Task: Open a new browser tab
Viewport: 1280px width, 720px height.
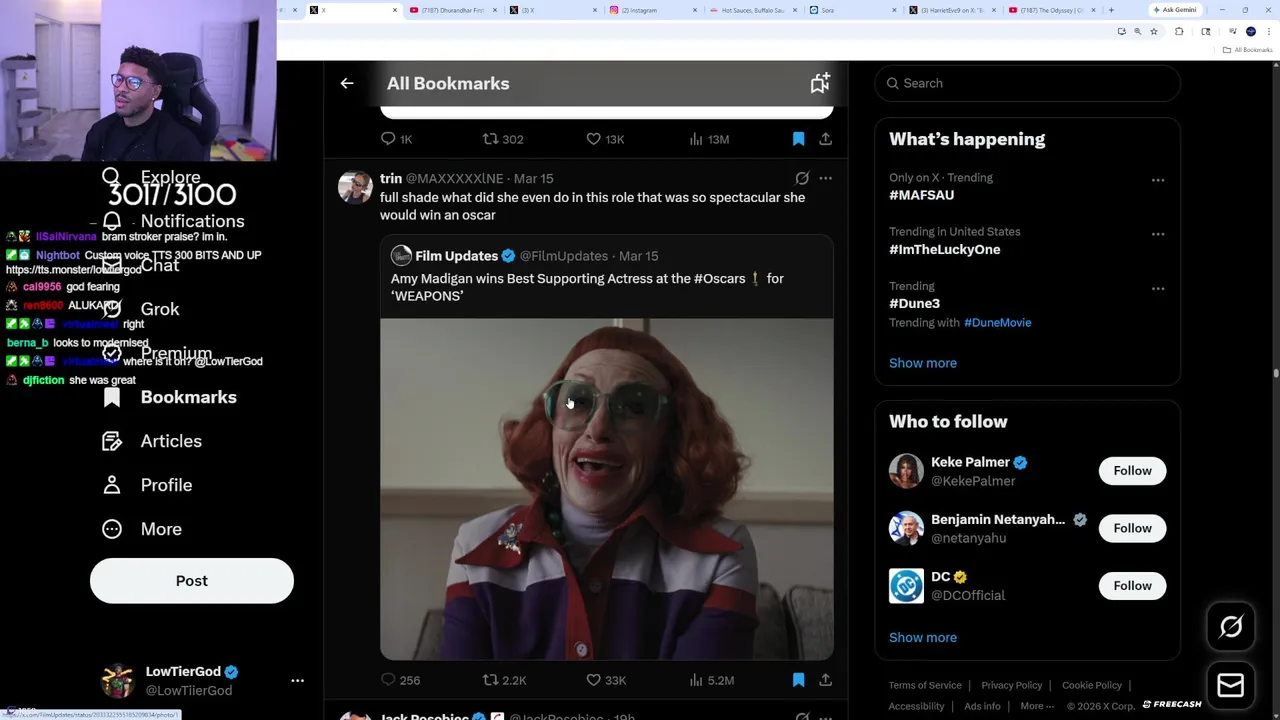Action: (1111, 10)
